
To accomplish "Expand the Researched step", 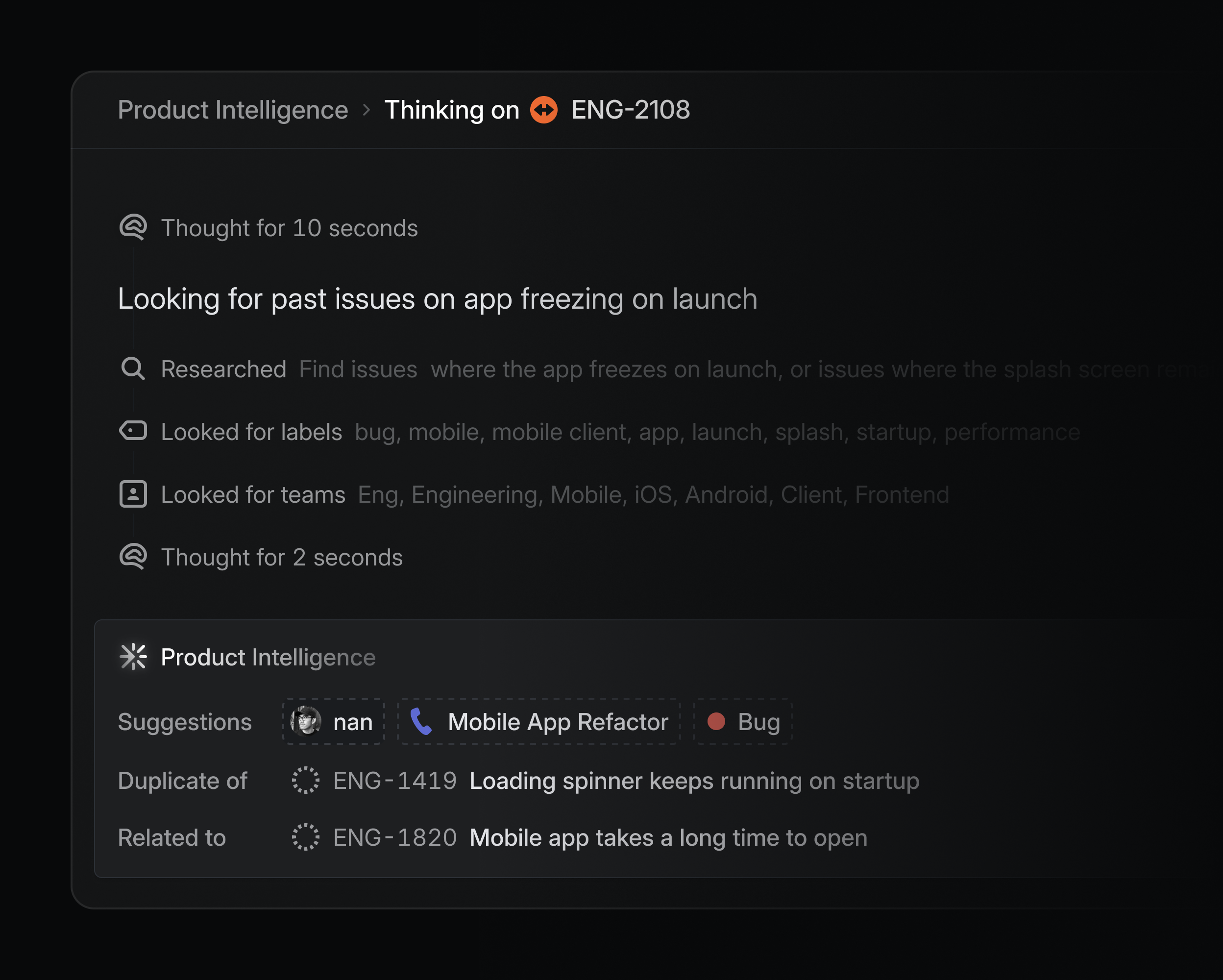I will 223,369.
